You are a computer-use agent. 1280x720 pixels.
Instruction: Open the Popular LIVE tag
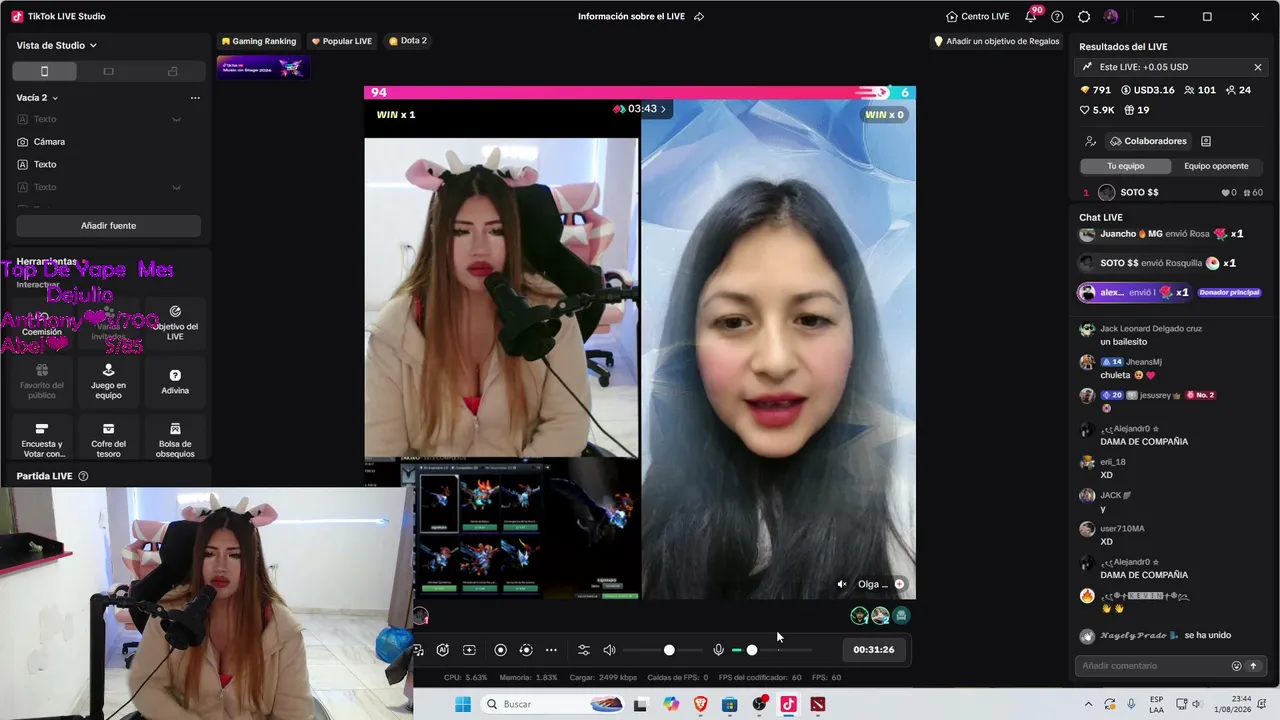click(341, 41)
